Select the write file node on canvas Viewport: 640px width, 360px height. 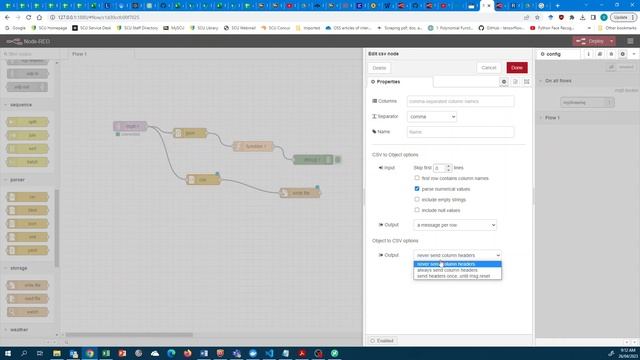[x=300, y=193]
